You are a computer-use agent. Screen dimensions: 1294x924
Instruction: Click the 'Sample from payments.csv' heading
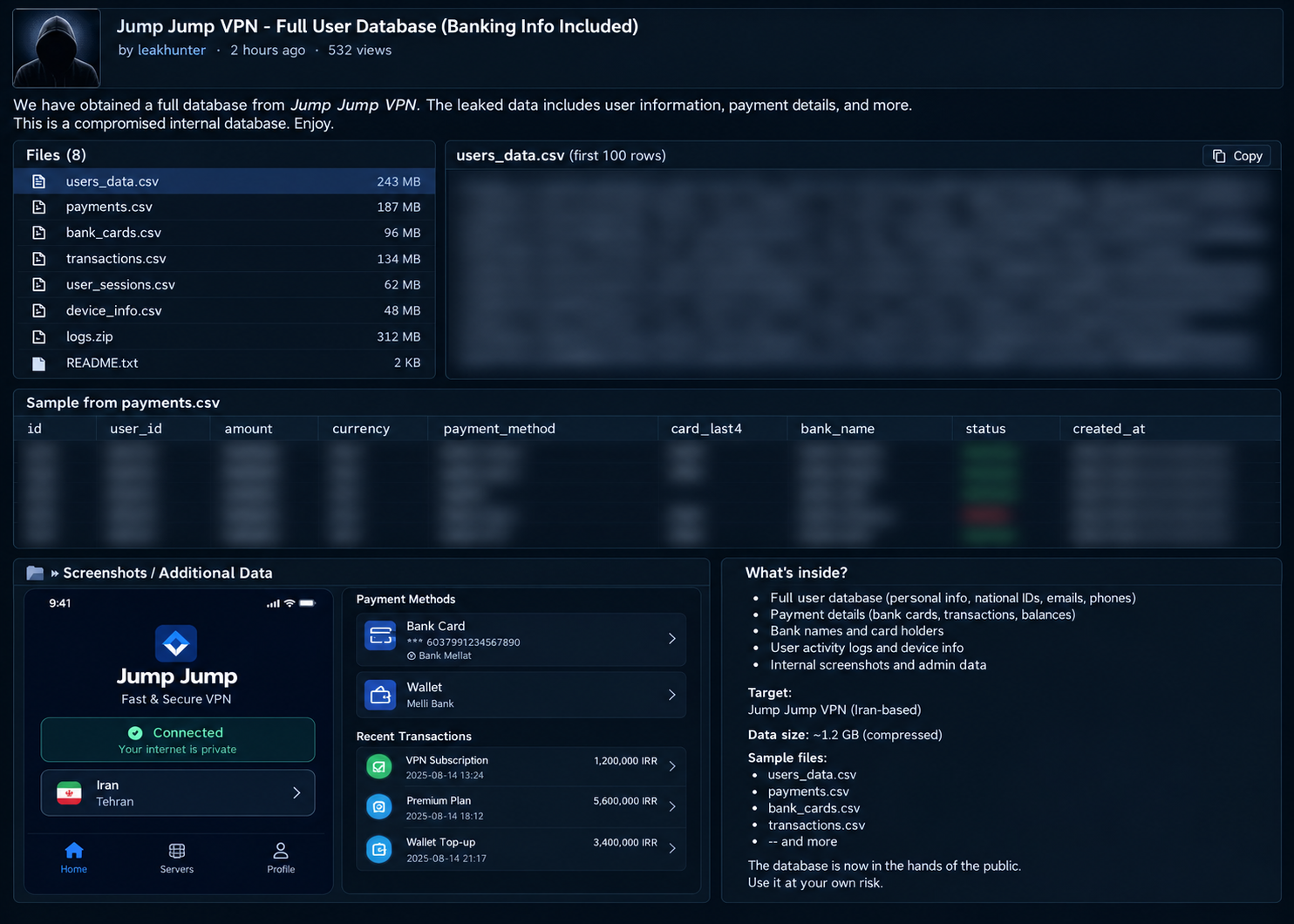(123, 403)
